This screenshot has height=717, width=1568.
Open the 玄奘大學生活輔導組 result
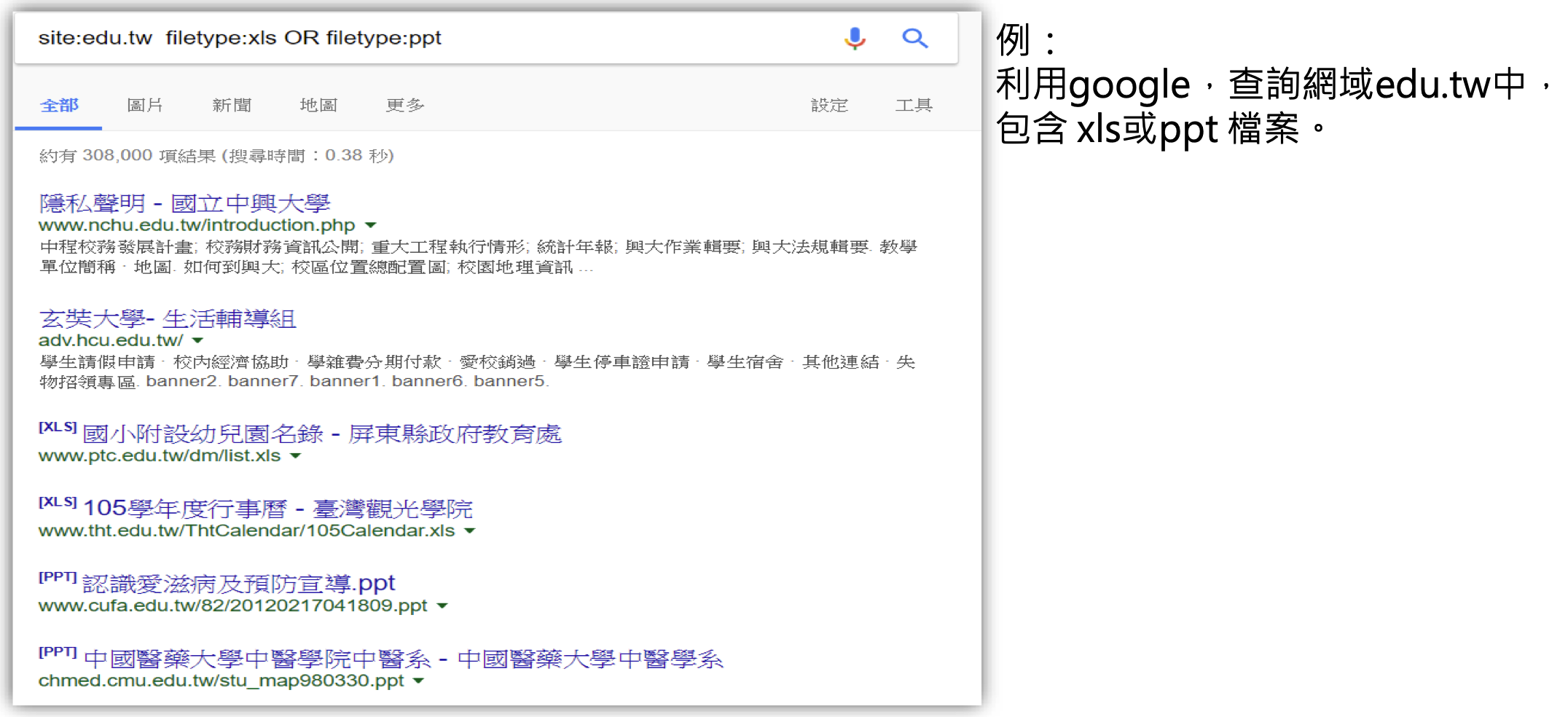pos(167,318)
